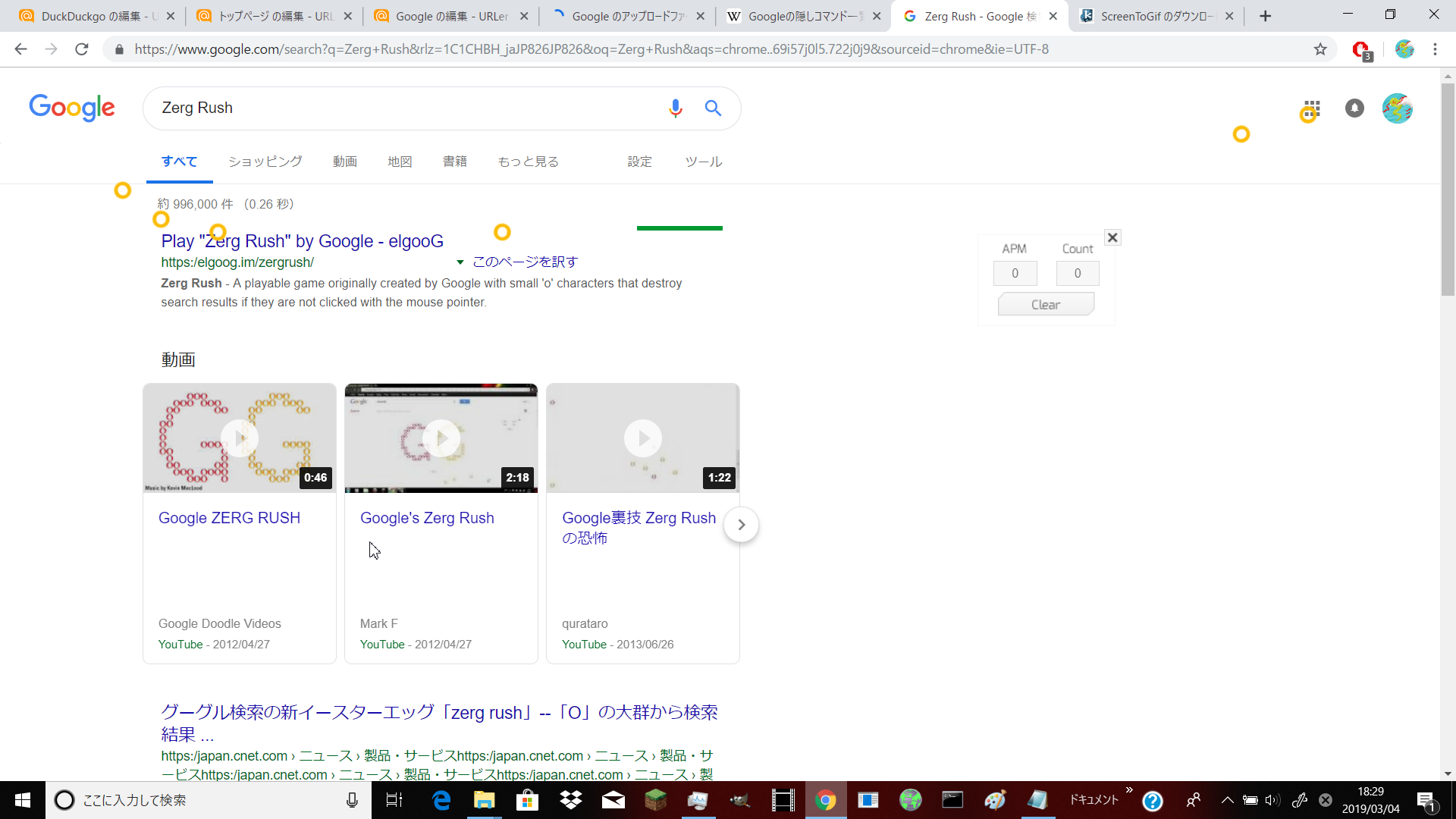Close the APM counter panel
1456x819 pixels.
pyautogui.click(x=1112, y=237)
